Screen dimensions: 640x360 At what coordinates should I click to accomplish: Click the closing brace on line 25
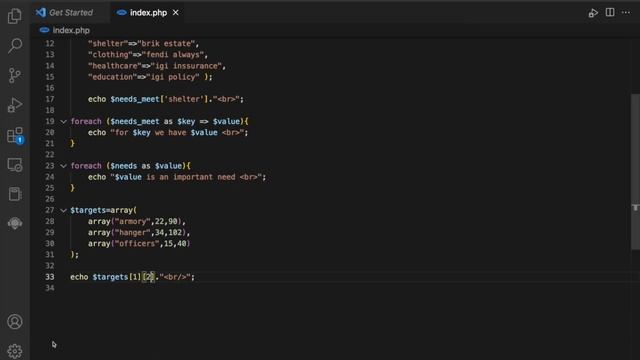[72, 188]
